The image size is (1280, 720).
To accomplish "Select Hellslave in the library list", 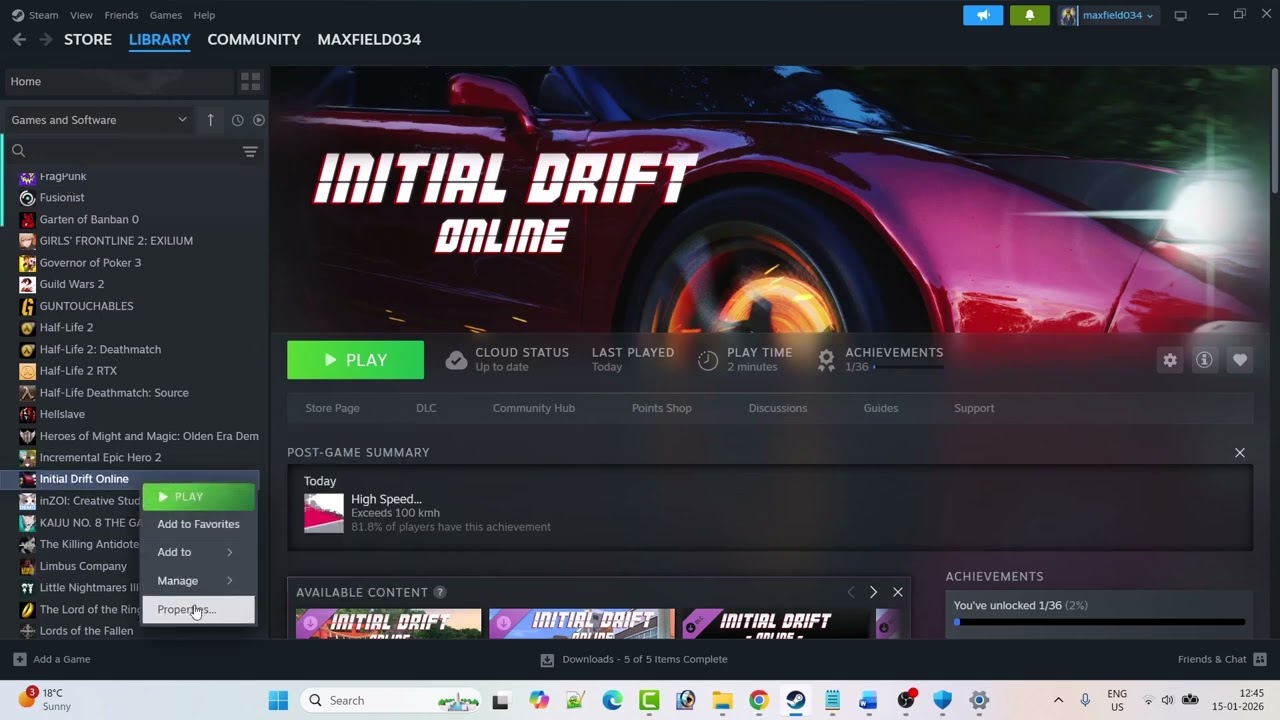I will 62,414.
